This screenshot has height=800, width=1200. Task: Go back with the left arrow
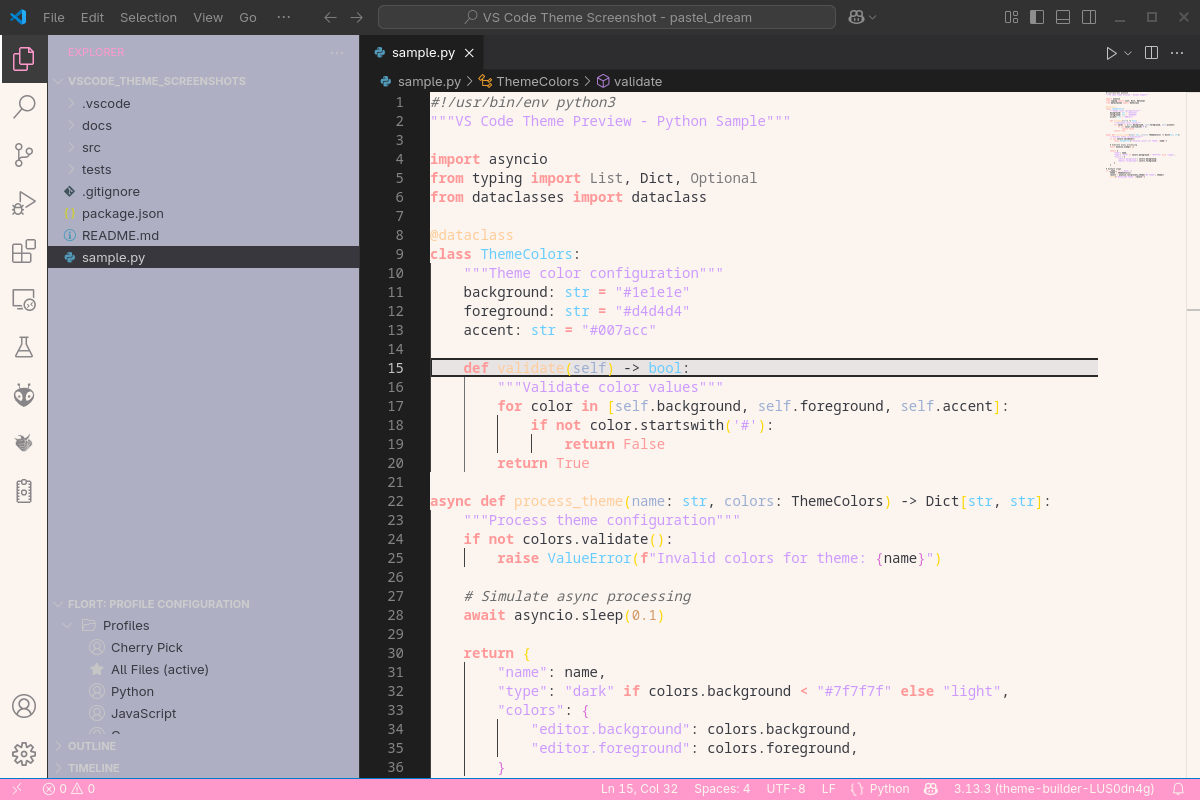pos(331,17)
